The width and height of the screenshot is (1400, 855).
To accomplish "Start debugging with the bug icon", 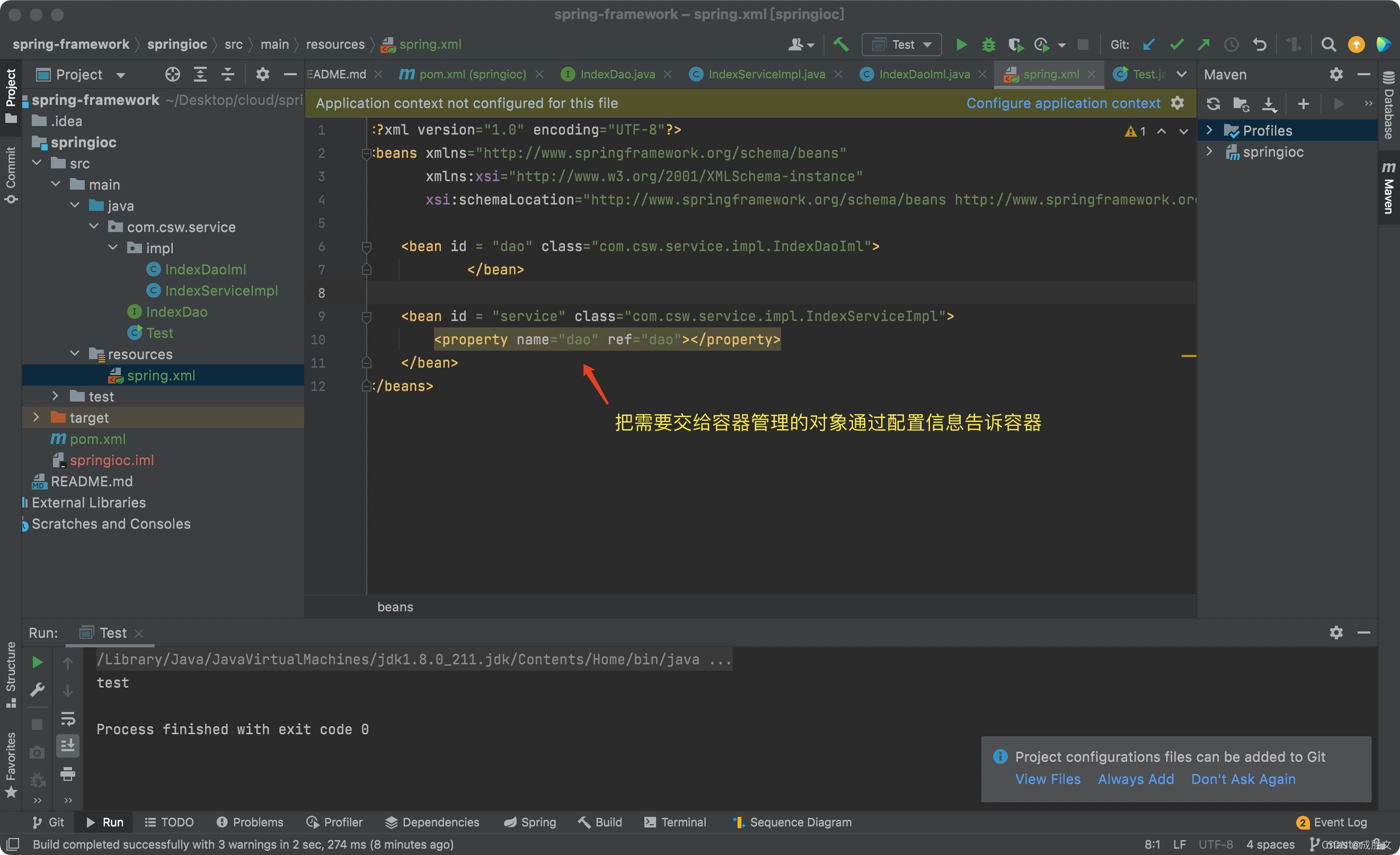I will [x=989, y=44].
